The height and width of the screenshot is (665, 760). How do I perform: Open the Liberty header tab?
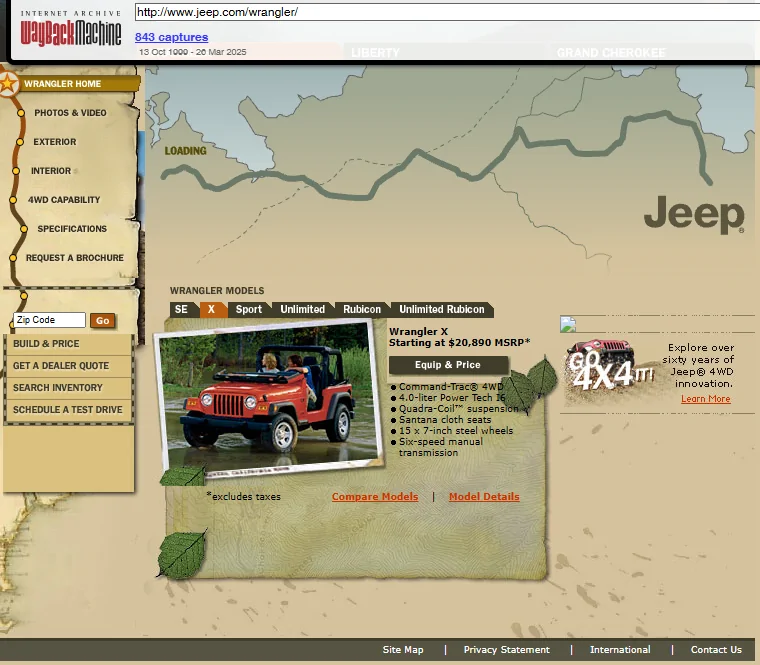coord(376,52)
